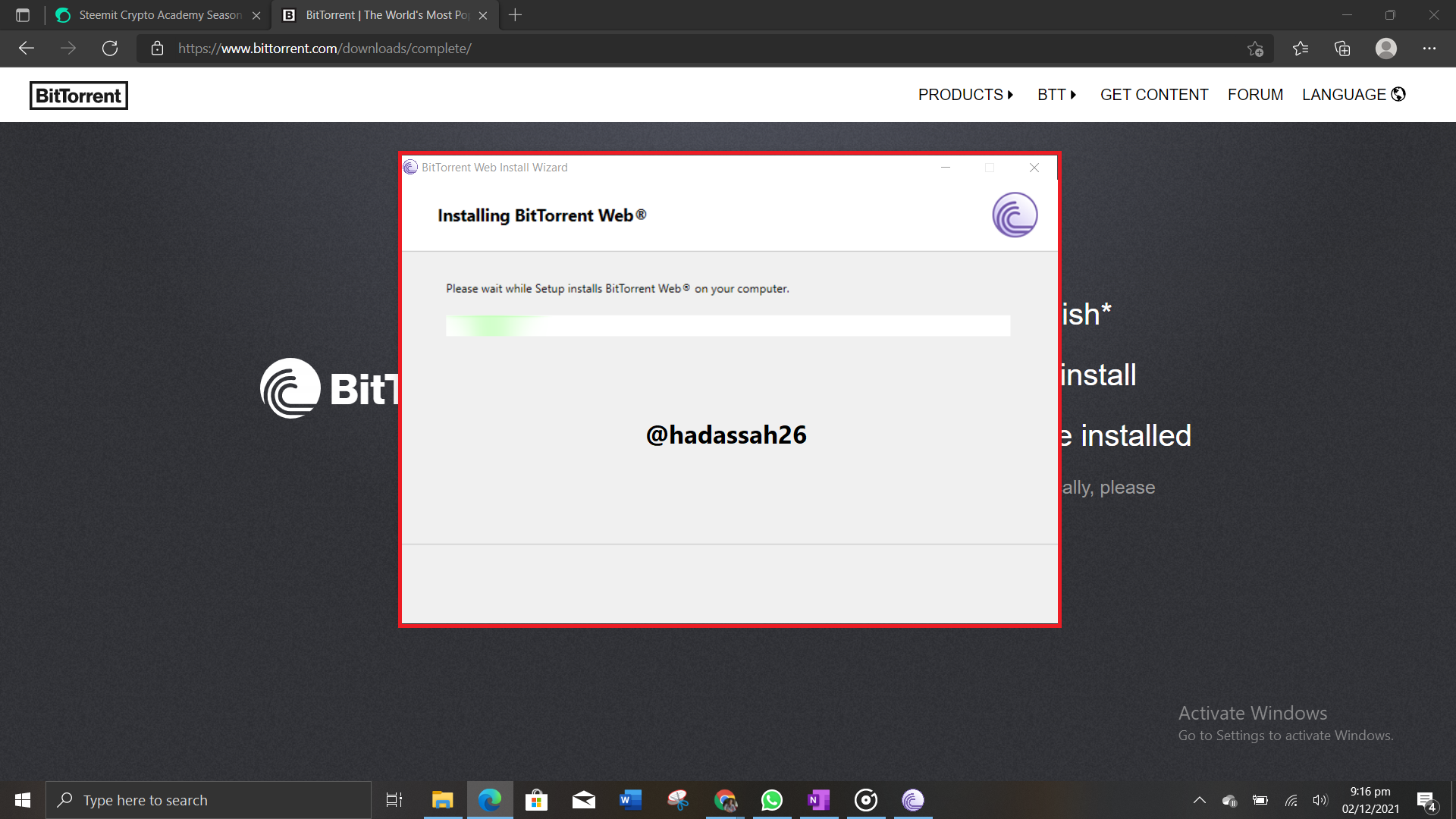Open the FORUM link

(x=1255, y=95)
